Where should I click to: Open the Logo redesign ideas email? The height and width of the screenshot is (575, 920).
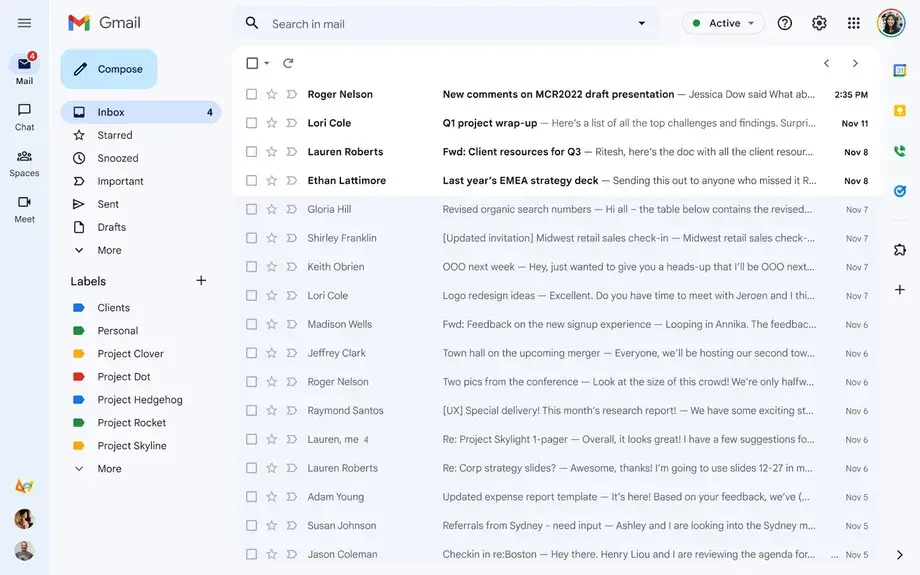(556, 295)
